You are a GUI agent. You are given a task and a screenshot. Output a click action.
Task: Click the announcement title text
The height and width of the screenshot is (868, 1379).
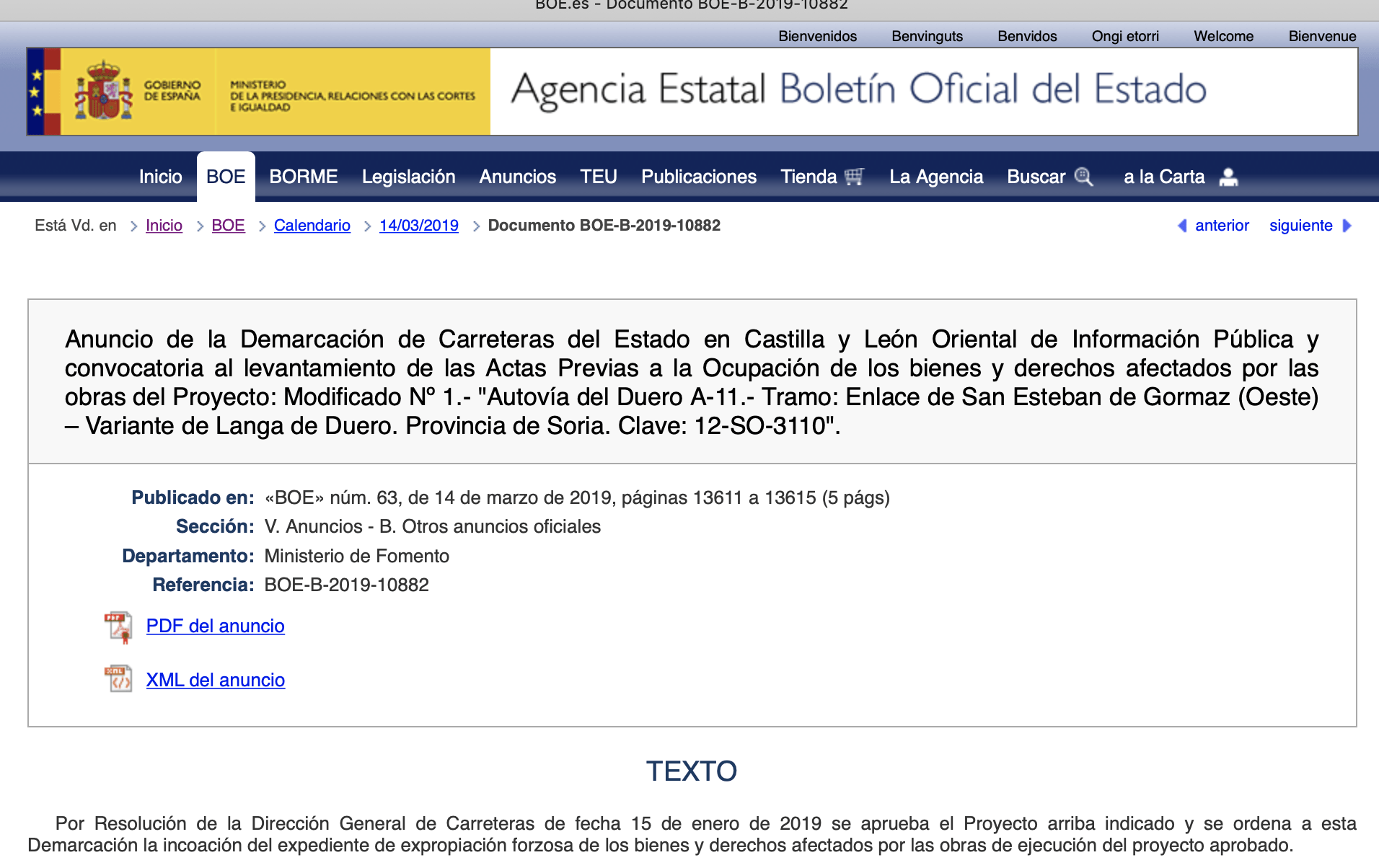pos(692,383)
